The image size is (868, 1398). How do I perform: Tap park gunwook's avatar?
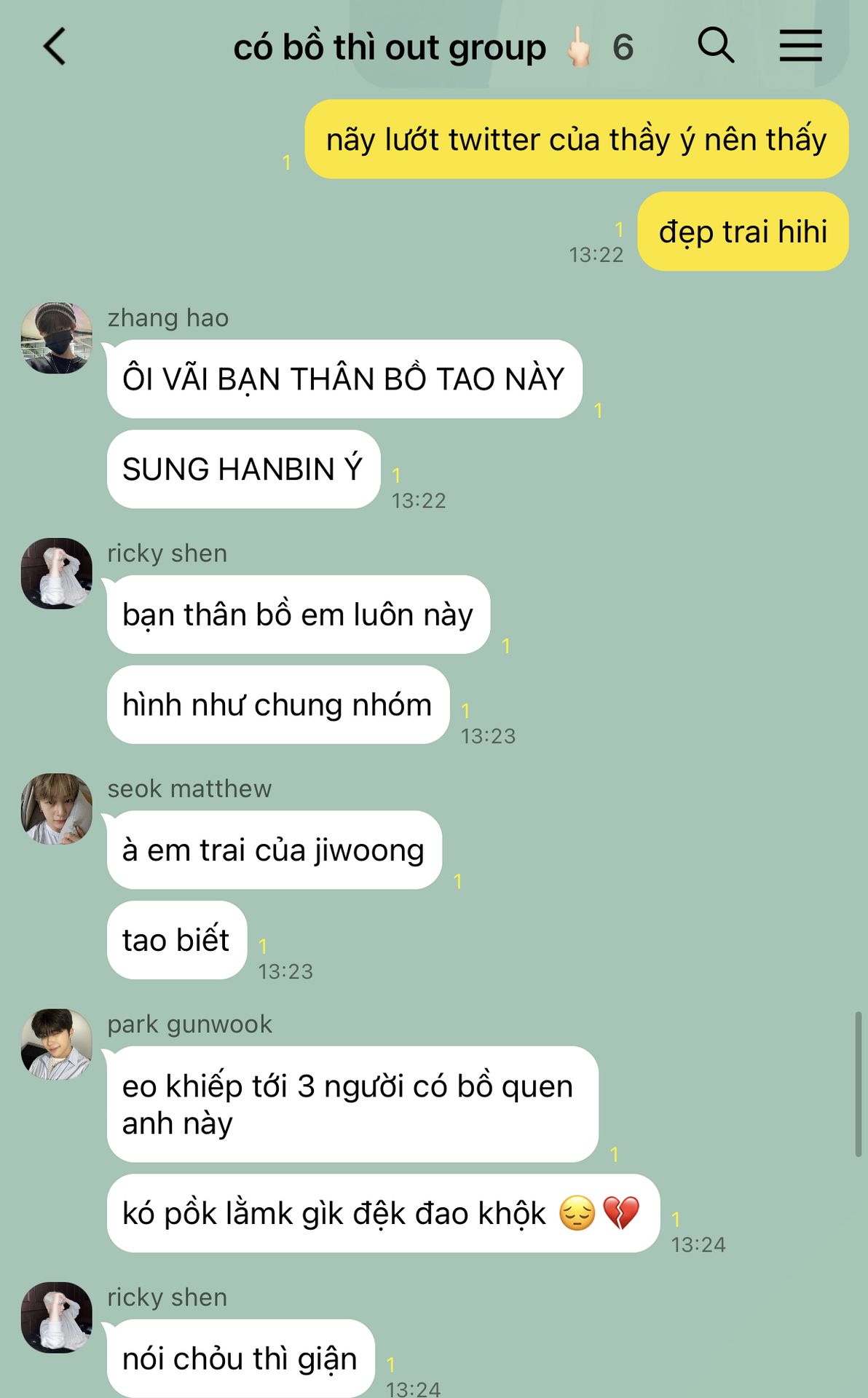[57, 1043]
